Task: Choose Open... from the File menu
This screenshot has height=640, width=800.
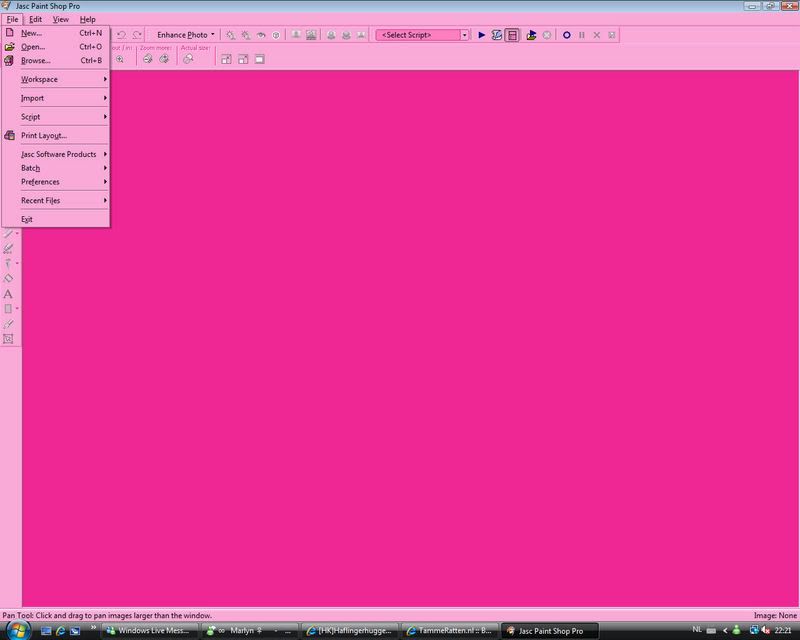Action: pos(56,46)
